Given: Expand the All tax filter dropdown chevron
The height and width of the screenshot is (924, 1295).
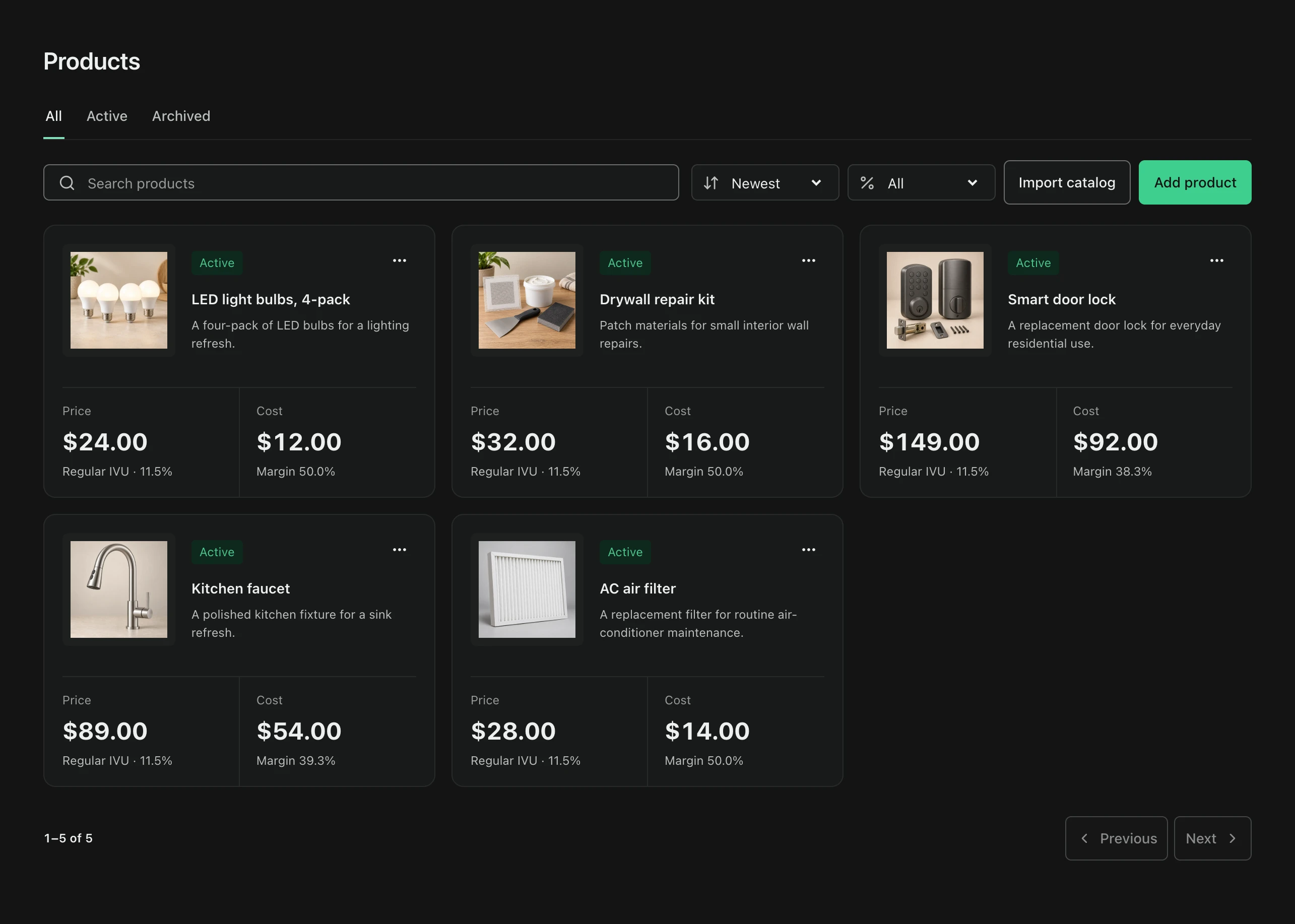Looking at the screenshot, I should pyautogui.click(x=973, y=183).
